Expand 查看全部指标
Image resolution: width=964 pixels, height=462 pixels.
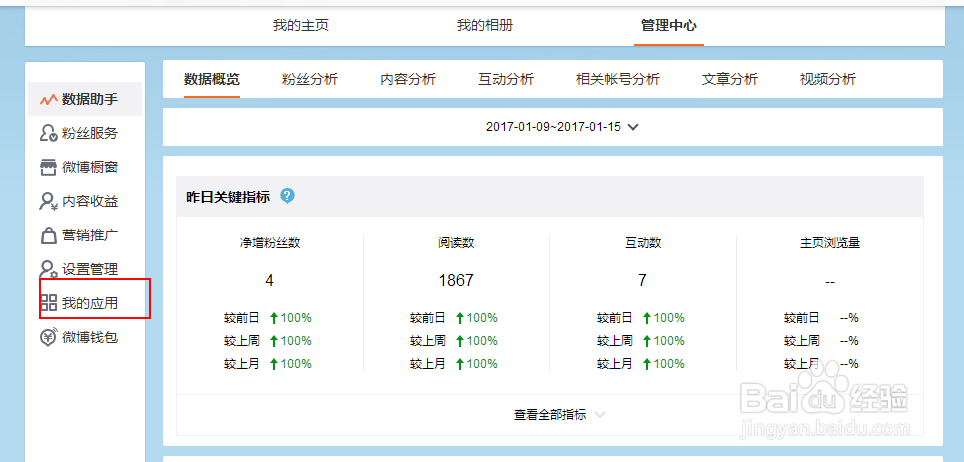point(559,415)
